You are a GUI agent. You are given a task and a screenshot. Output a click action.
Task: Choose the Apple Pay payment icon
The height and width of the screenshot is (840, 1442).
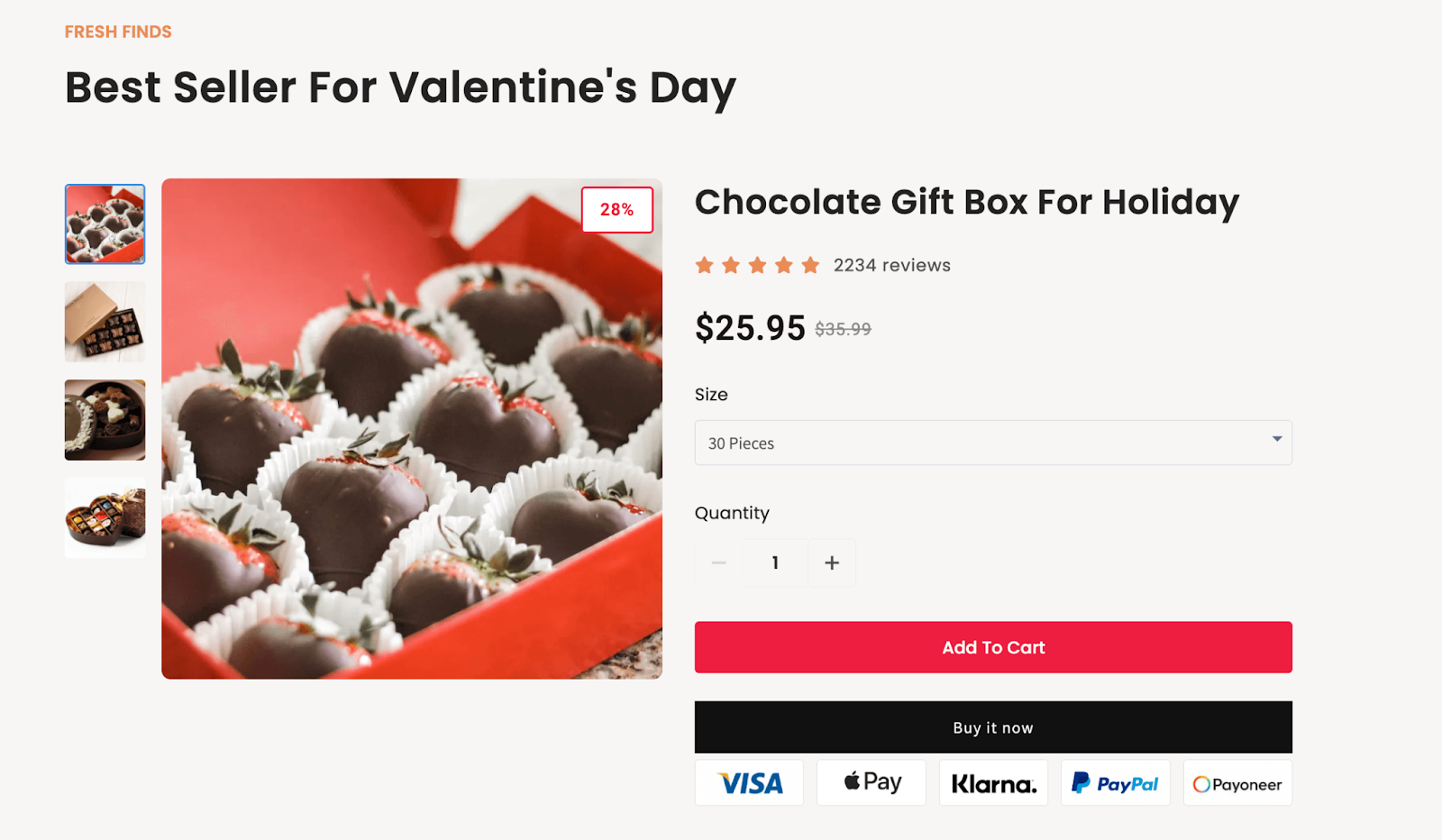pos(871,783)
